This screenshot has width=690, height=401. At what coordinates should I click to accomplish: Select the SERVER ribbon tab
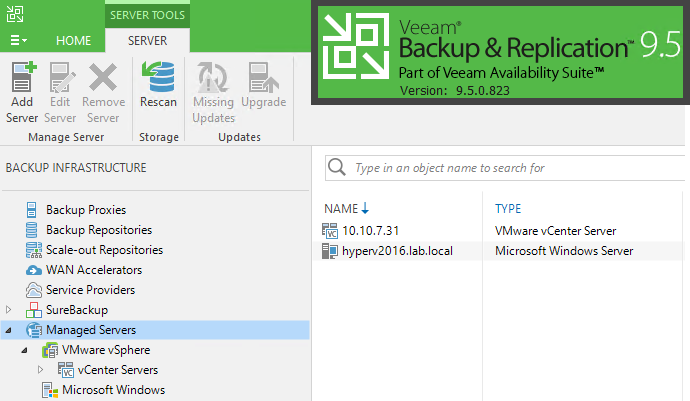[x=147, y=41]
